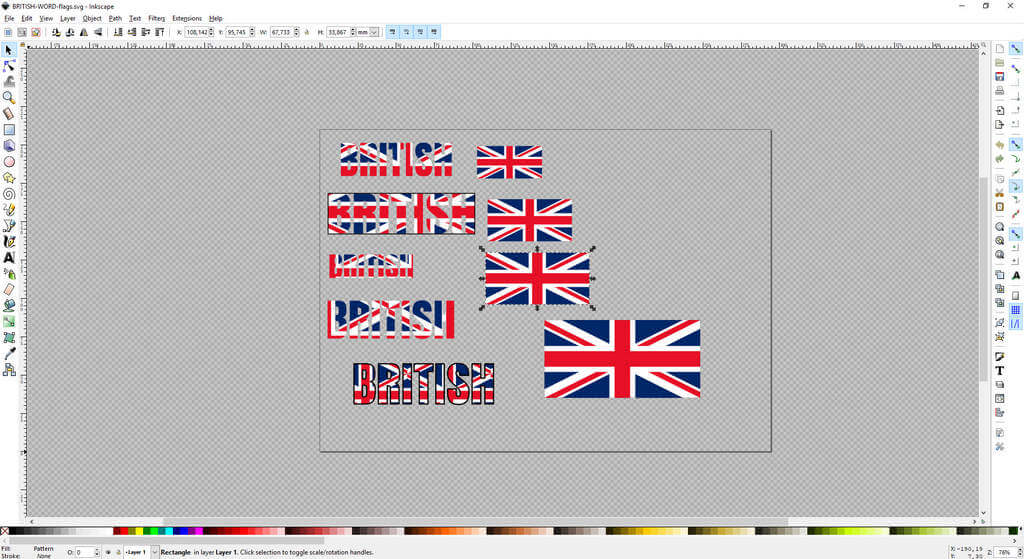1024x559 pixels.
Task: Select the Calligraphy tool
Action: tap(8, 242)
